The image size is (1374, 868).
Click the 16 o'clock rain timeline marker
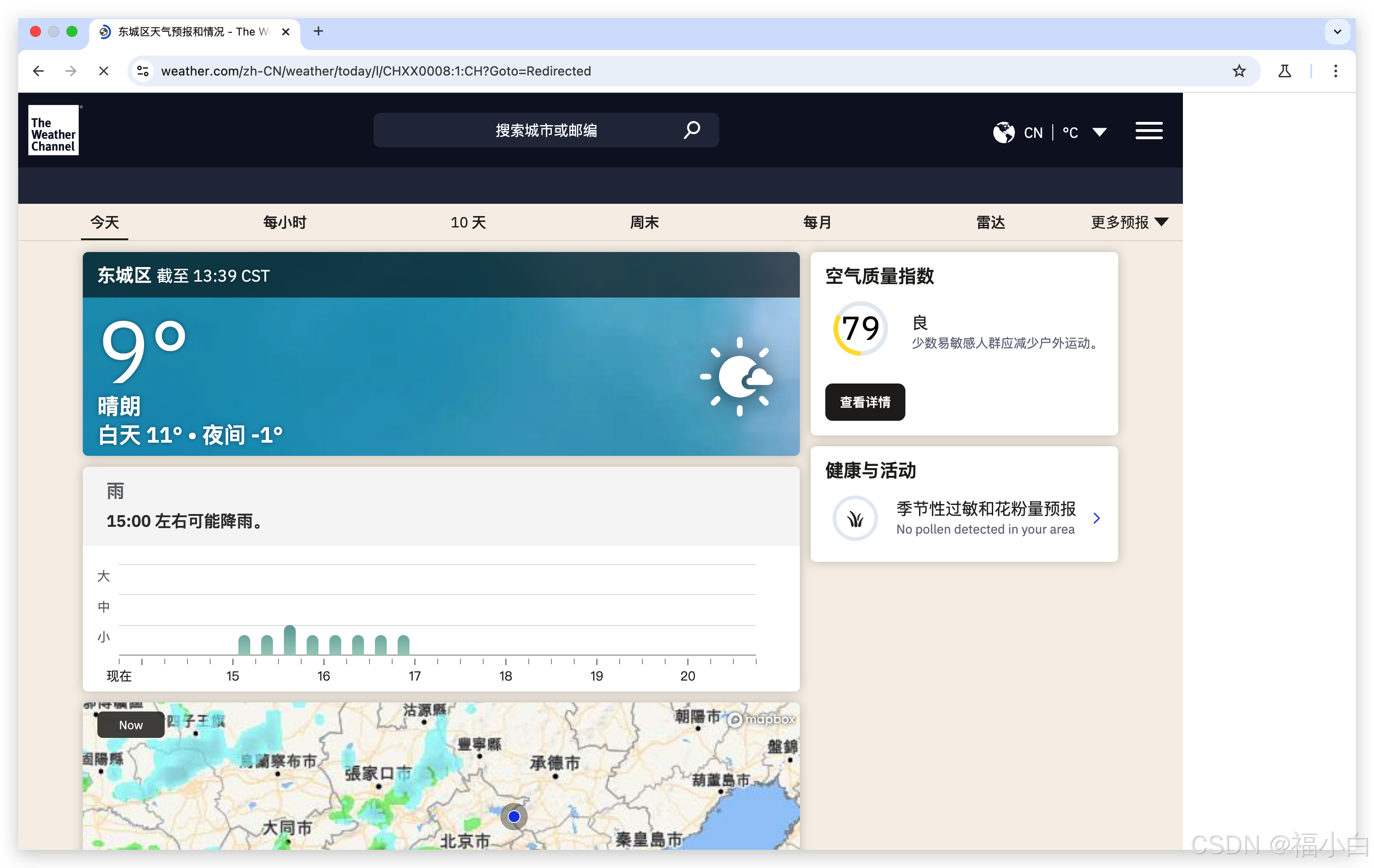(x=323, y=675)
